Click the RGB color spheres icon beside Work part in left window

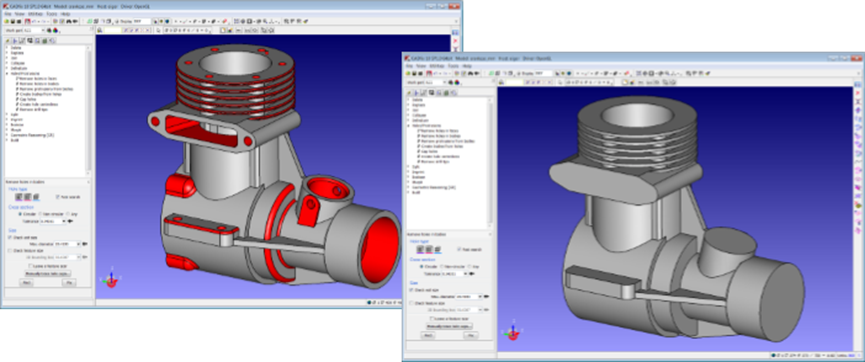click(x=56, y=31)
